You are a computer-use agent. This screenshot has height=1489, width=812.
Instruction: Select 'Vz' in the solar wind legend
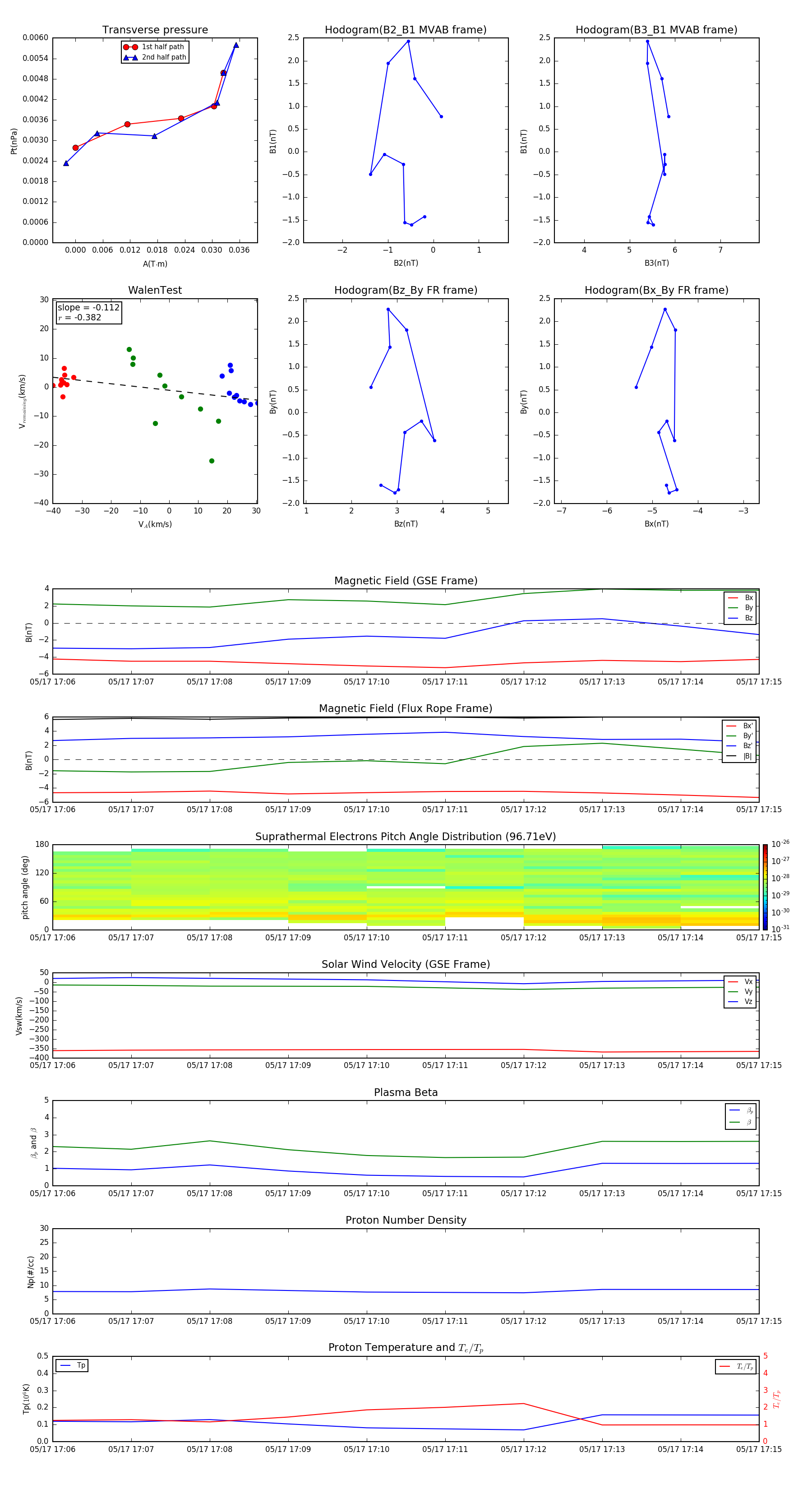[x=740, y=1002]
